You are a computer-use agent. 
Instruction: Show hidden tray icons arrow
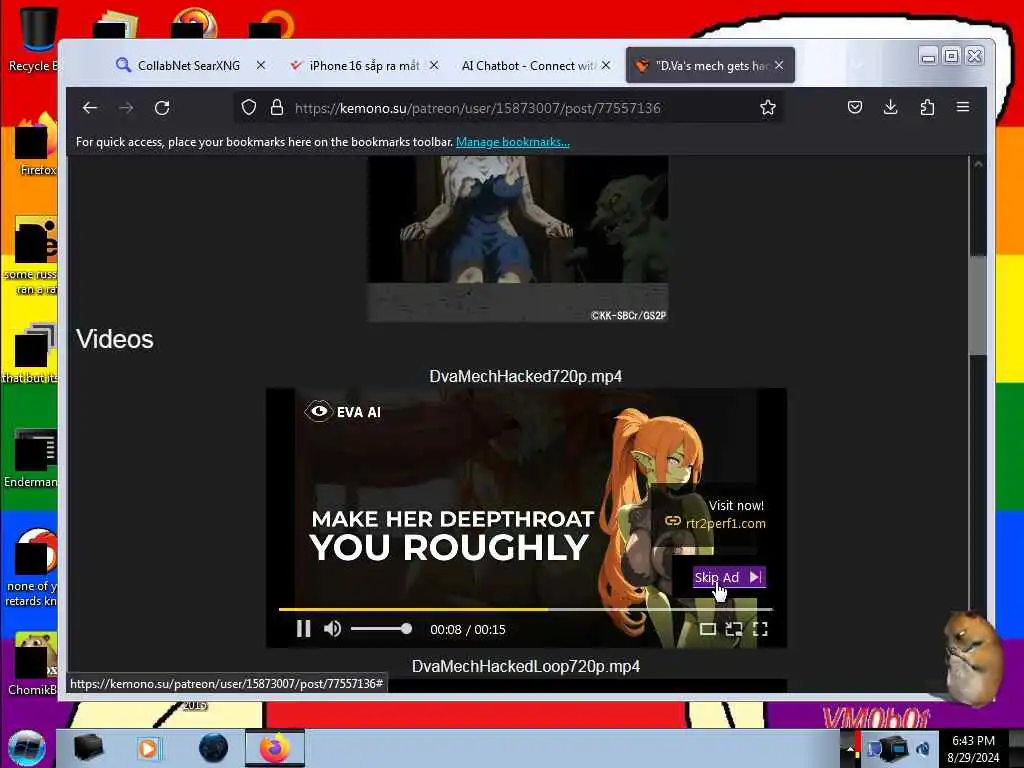pyautogui.click(x=850, y=749)
